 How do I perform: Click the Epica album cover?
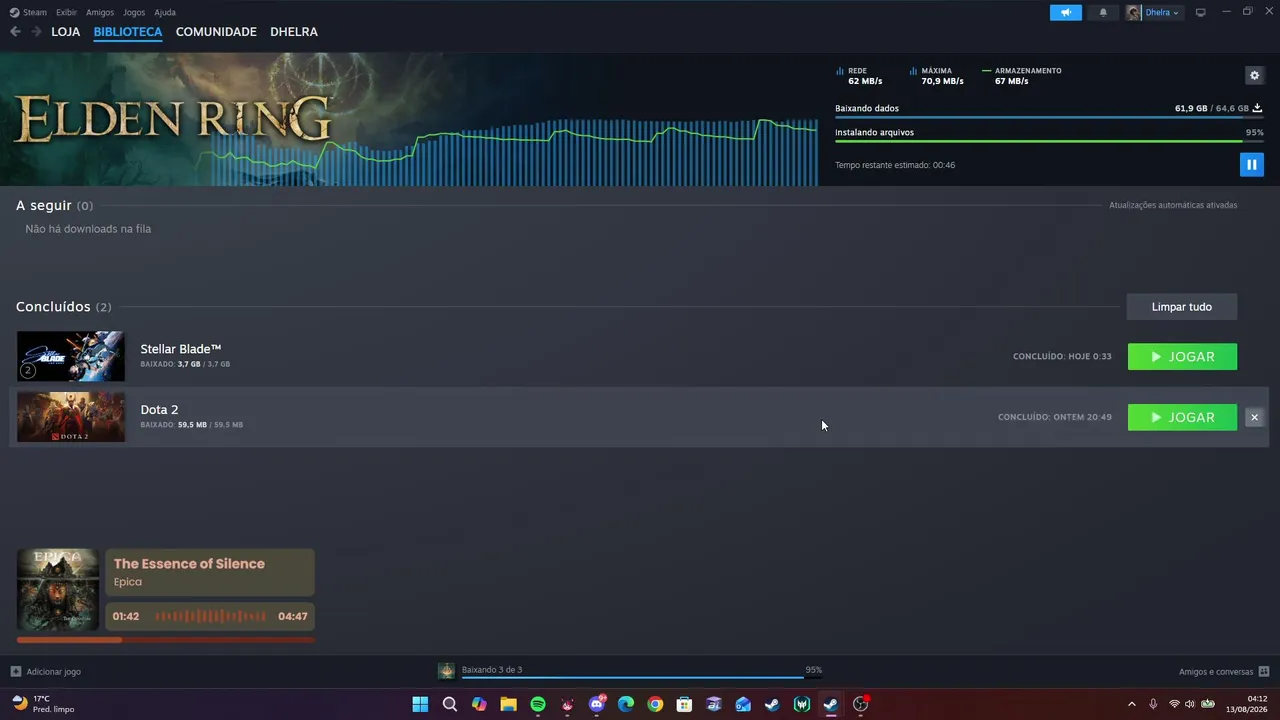coord(58,589)
